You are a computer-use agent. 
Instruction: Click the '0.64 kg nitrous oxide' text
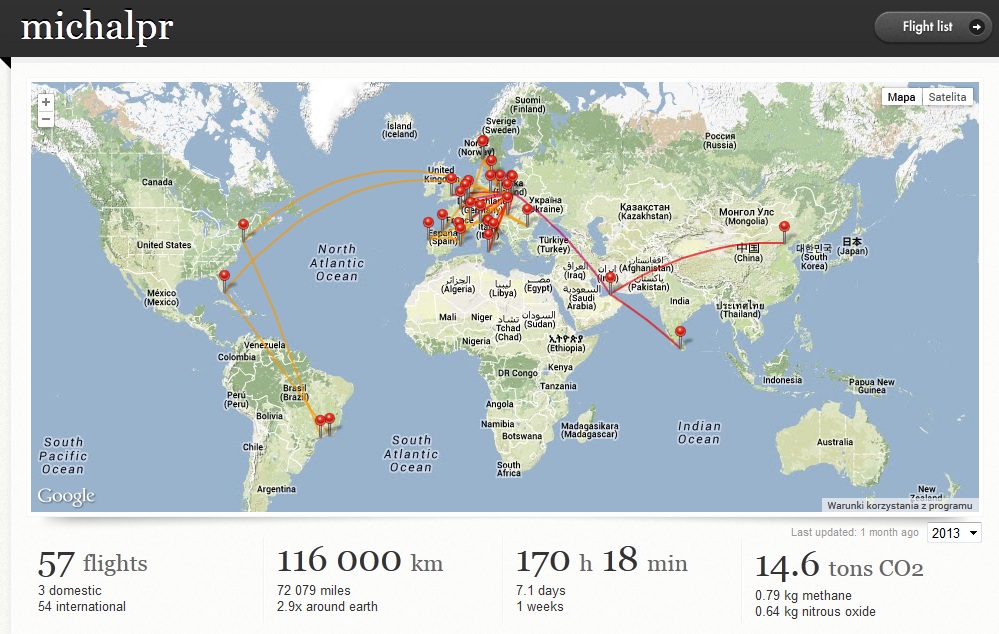coord(815,612)
